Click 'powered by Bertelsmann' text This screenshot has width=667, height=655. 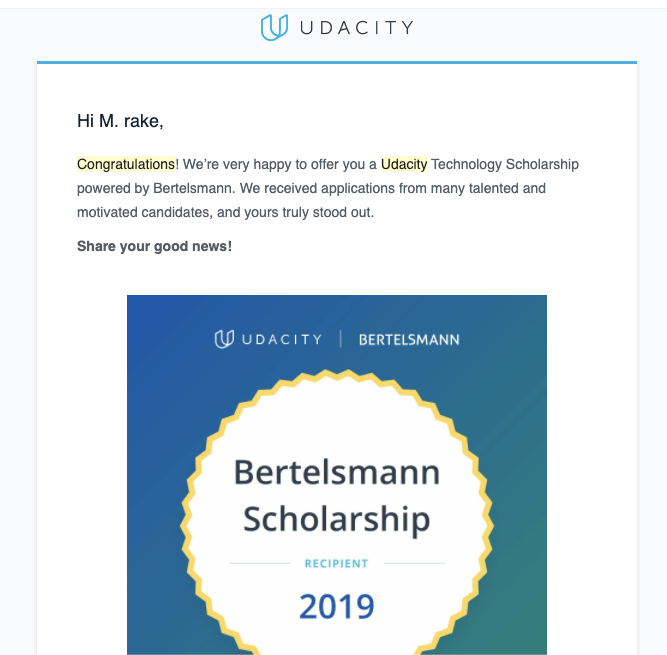(x=155, y=188)
